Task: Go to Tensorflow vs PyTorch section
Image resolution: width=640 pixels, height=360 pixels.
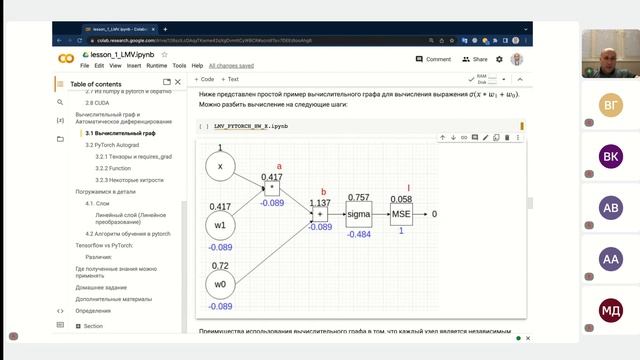Action: 104,245
